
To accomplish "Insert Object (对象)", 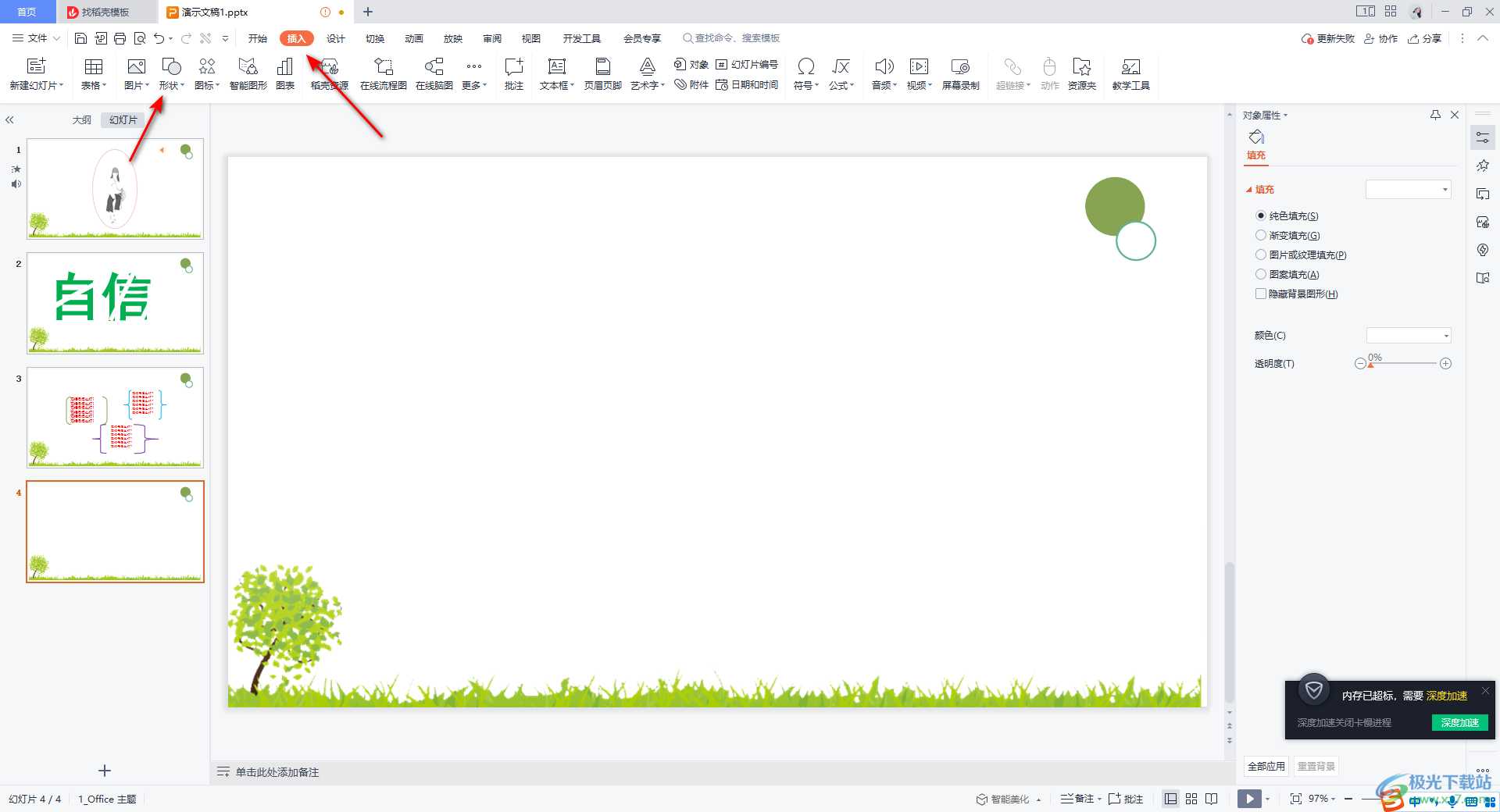I will (x=691, y=64).
